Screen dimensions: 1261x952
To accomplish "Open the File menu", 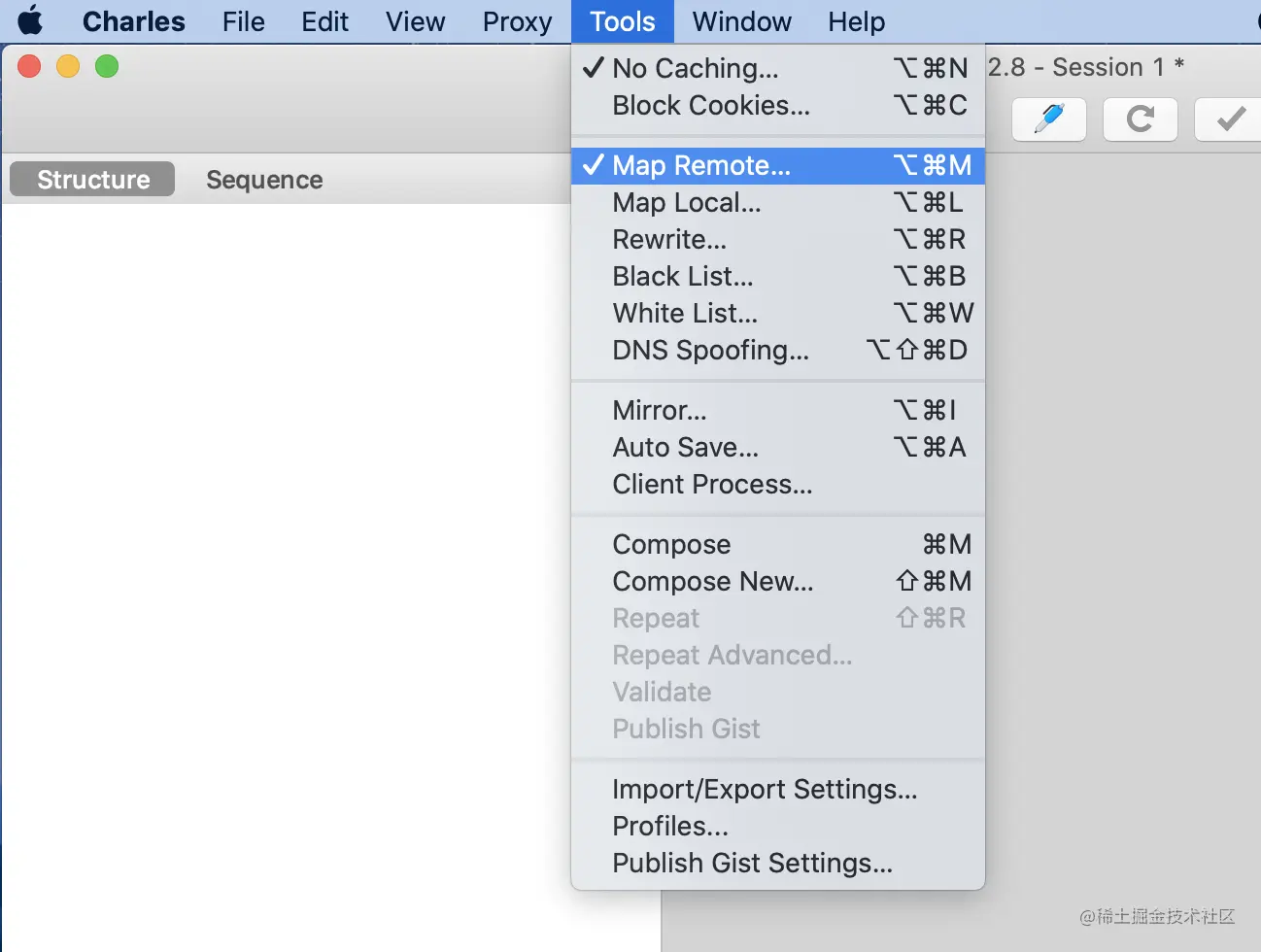I will tap(243, 21).
